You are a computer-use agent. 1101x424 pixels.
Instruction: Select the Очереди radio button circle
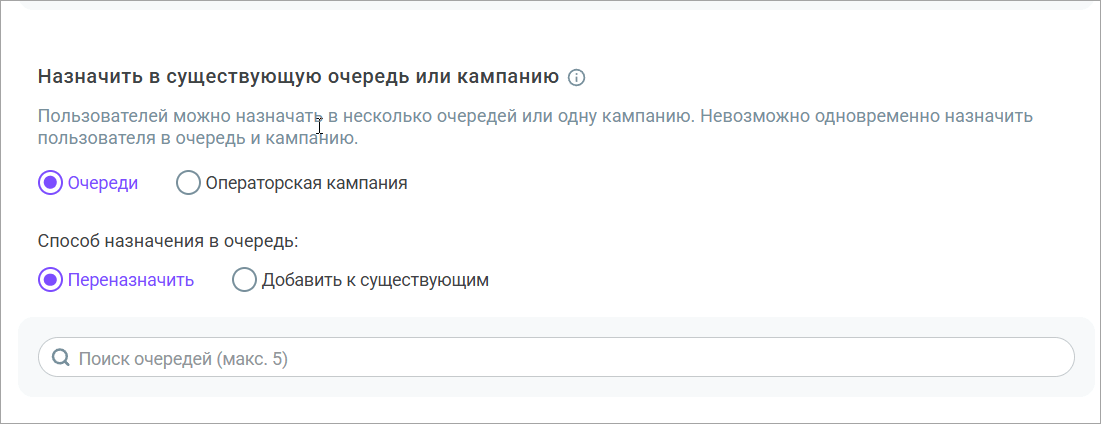click(50, 183)
